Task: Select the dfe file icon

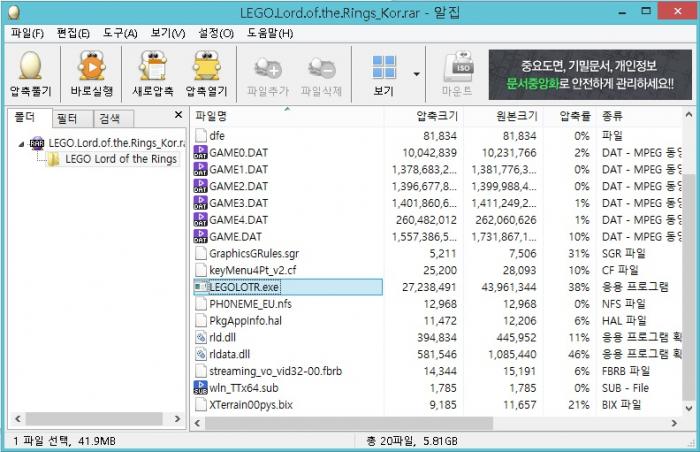Action: tap(201, 136)
